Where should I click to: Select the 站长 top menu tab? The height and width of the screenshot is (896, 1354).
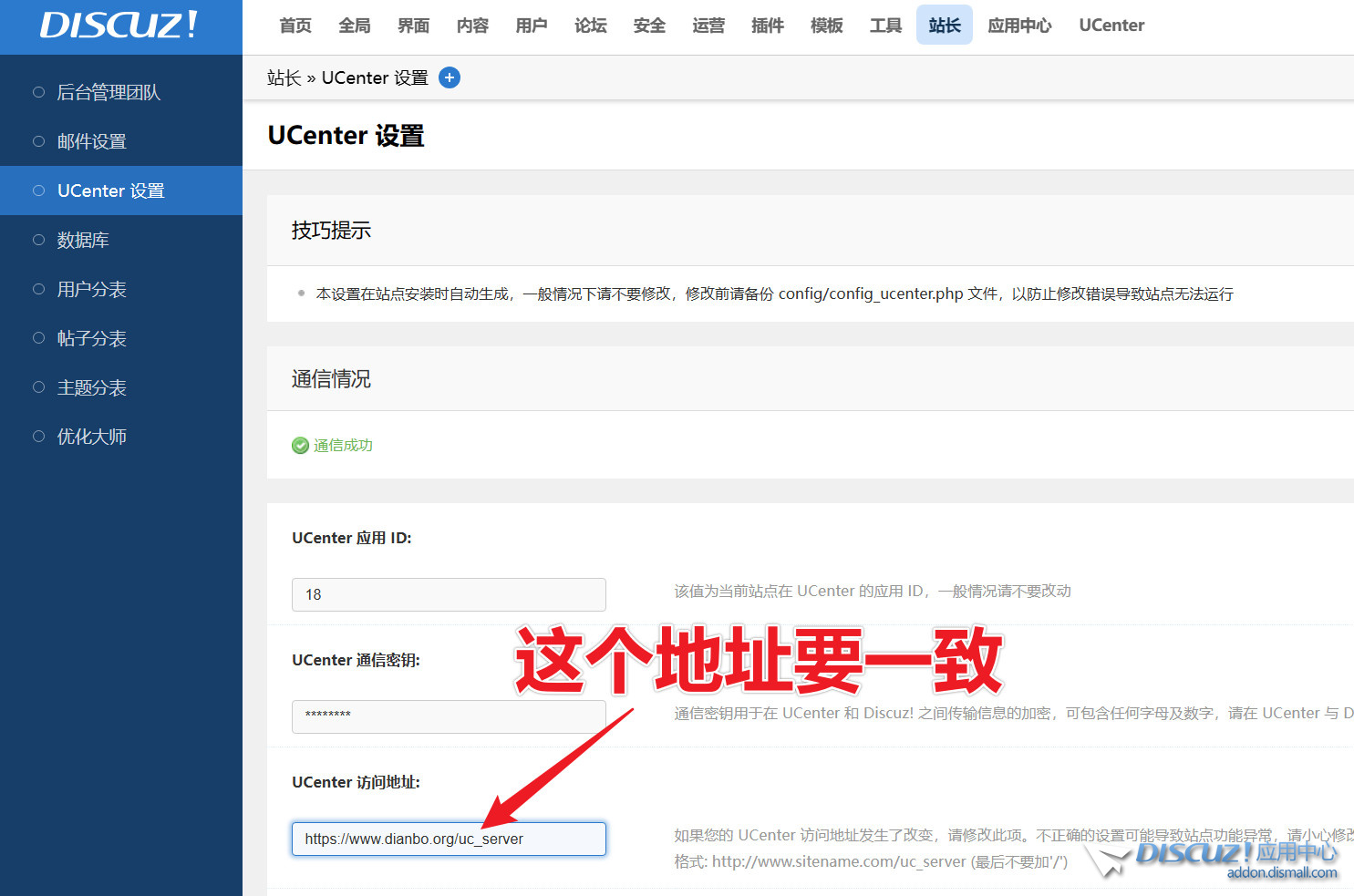point(945,26)
